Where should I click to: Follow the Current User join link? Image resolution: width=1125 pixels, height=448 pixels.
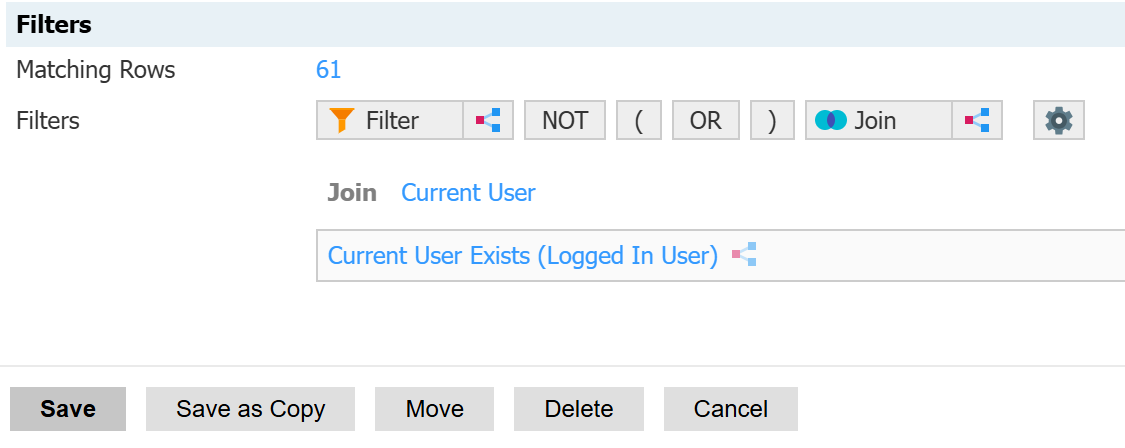point(468,193)
